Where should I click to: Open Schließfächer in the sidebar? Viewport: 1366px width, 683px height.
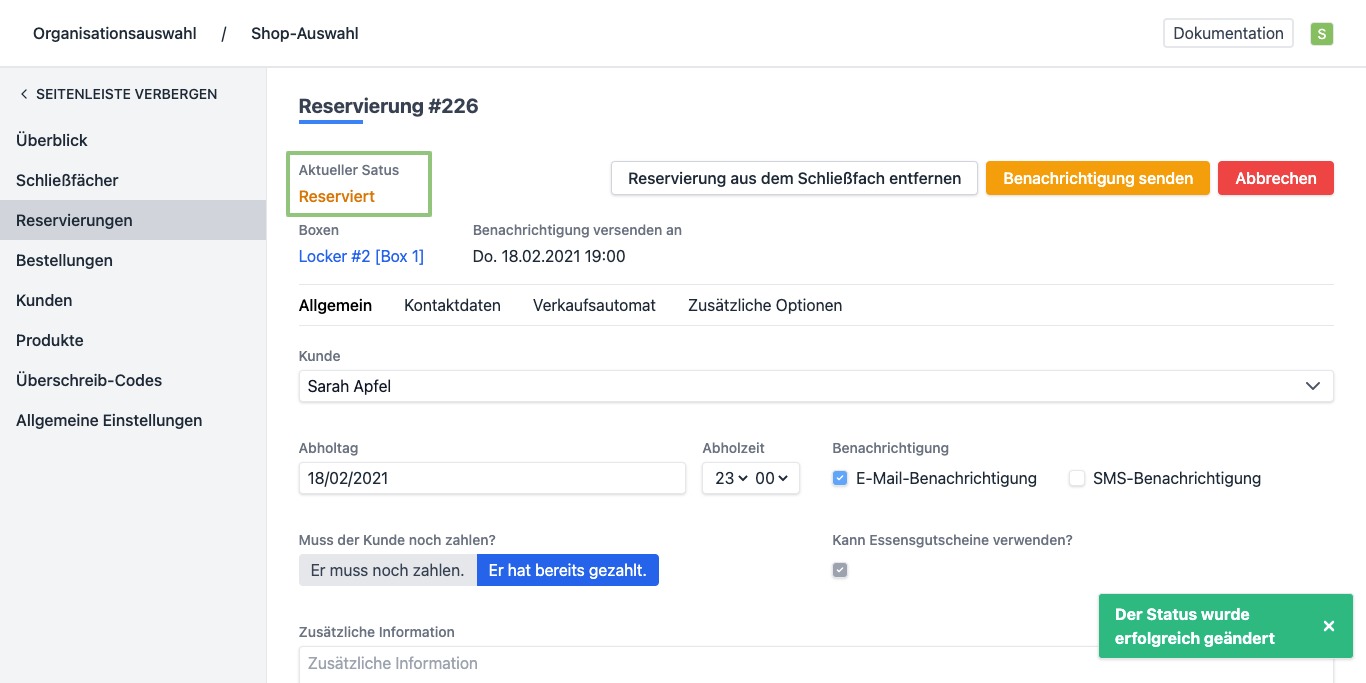pos(67,180)
